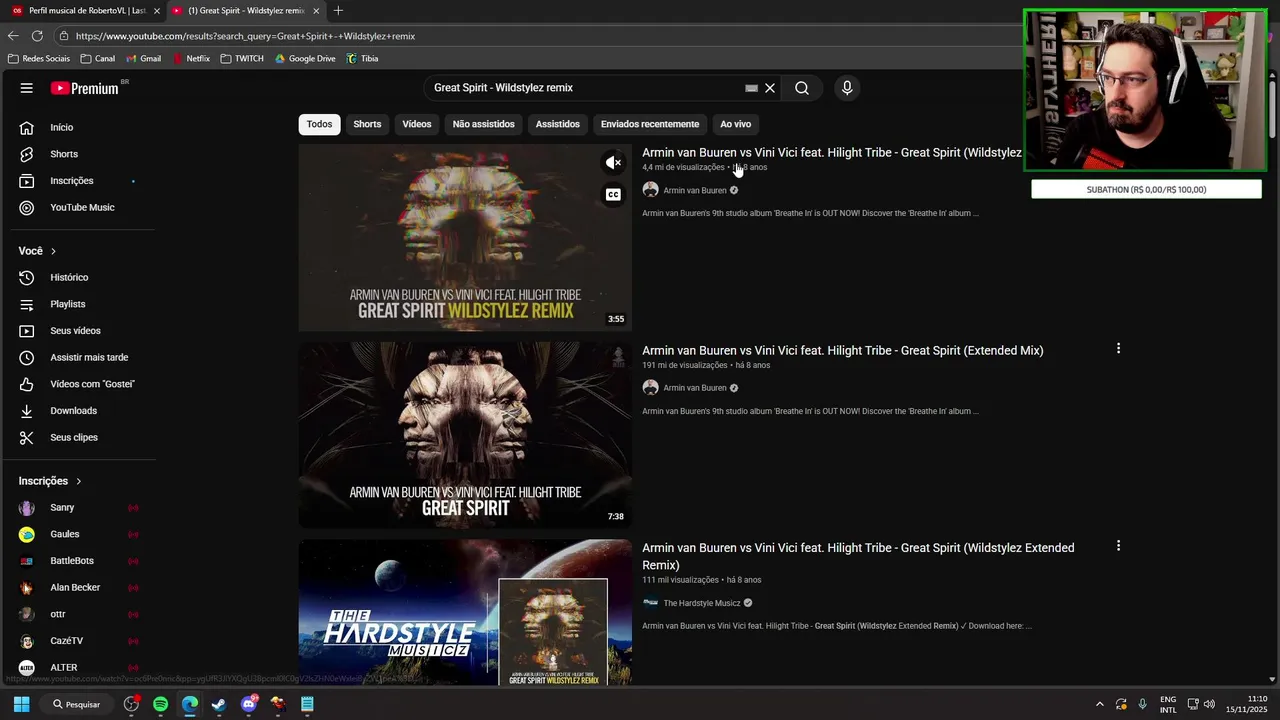Open the Alan Becker subscription channel

(x=75, y=588)
